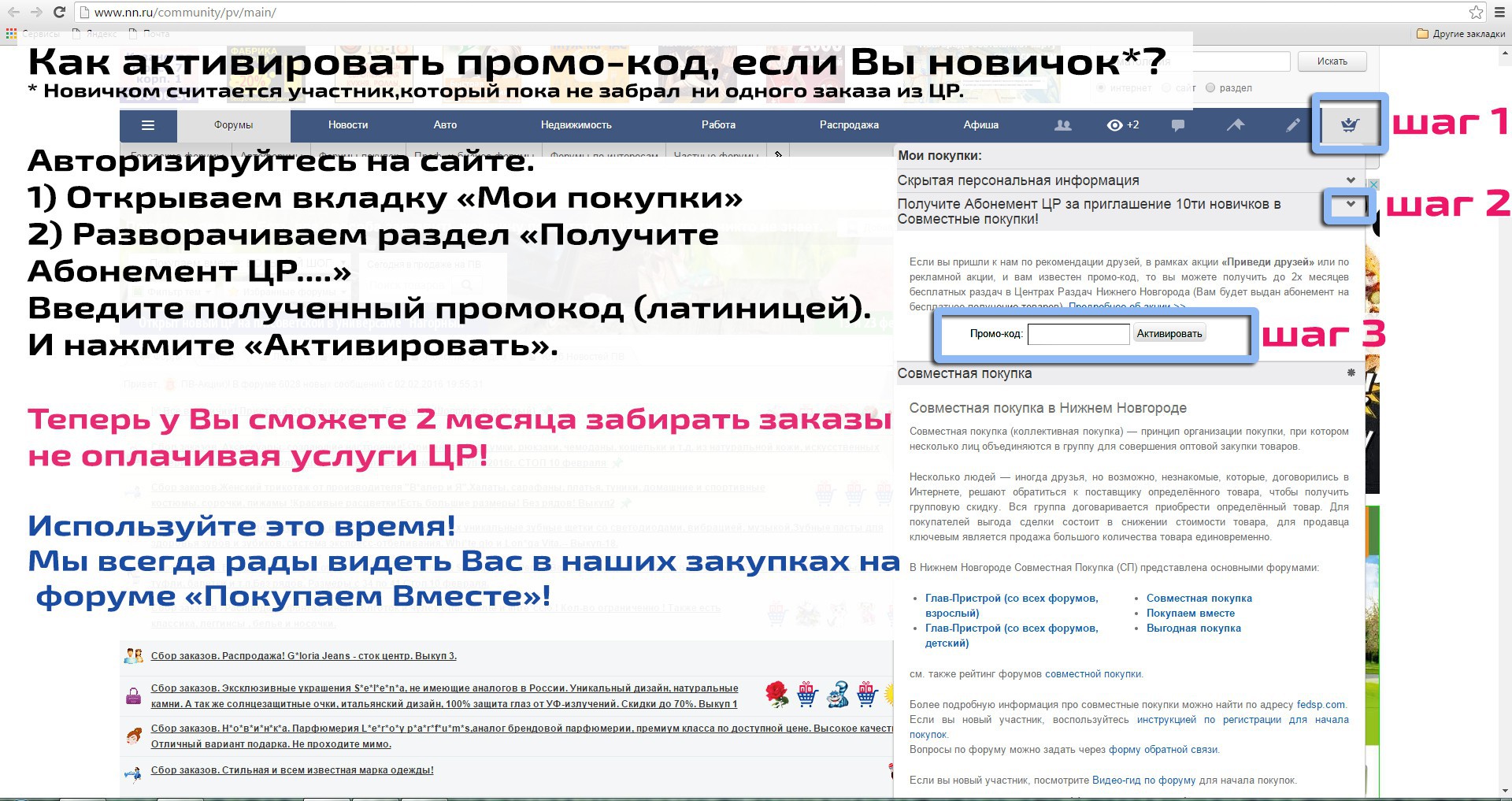This screenshot has width=1512, height=801.
Task: Open 'Глав-Пристрой (со всех форумов, детский)' link
Action: [1012, 636]
